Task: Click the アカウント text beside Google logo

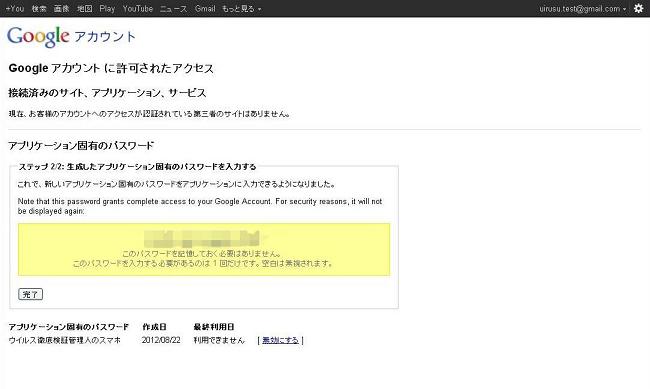Action: (x=105, y=37)
